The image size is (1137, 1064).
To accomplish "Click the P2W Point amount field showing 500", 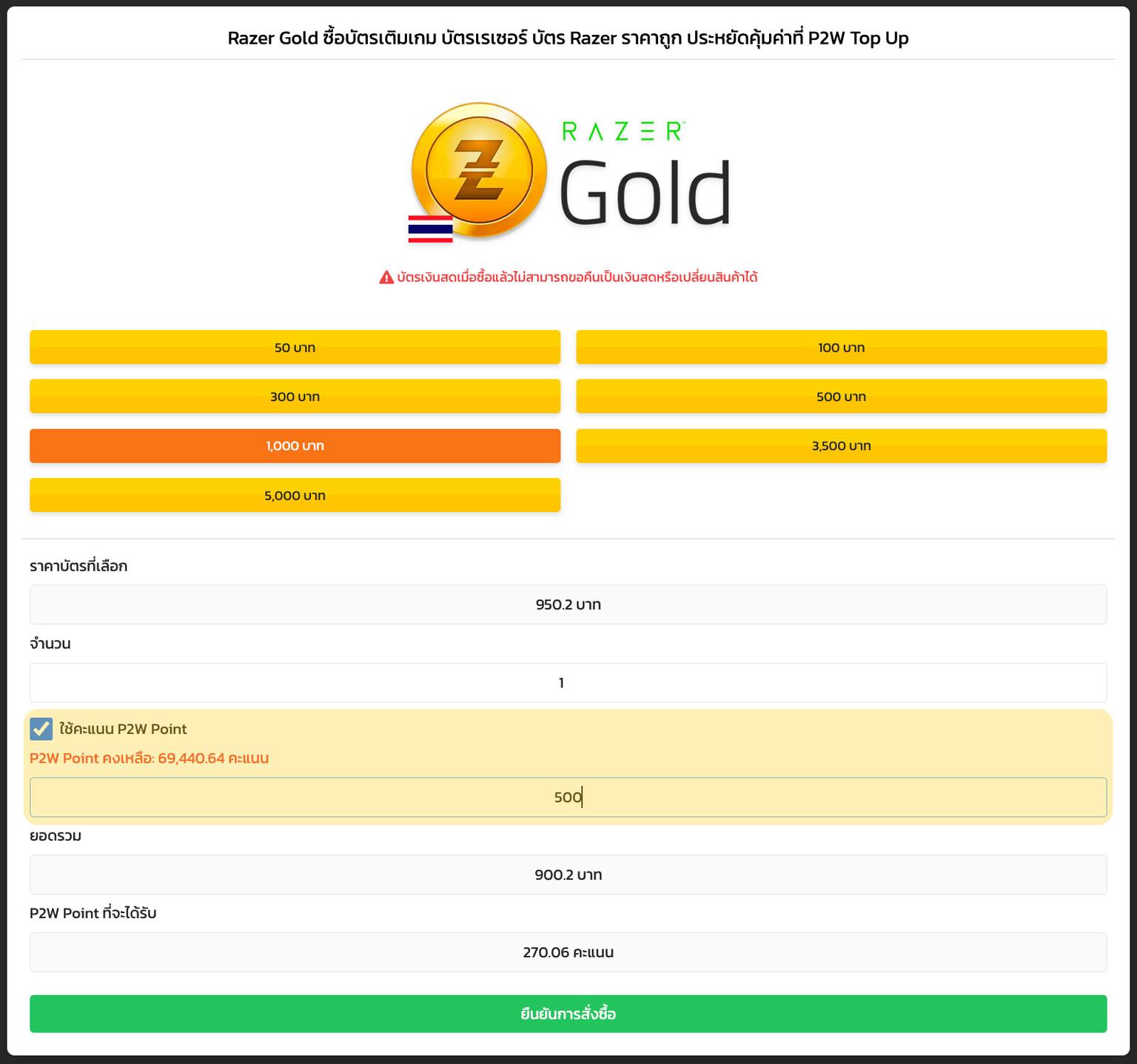I will [x=568, y=797].
